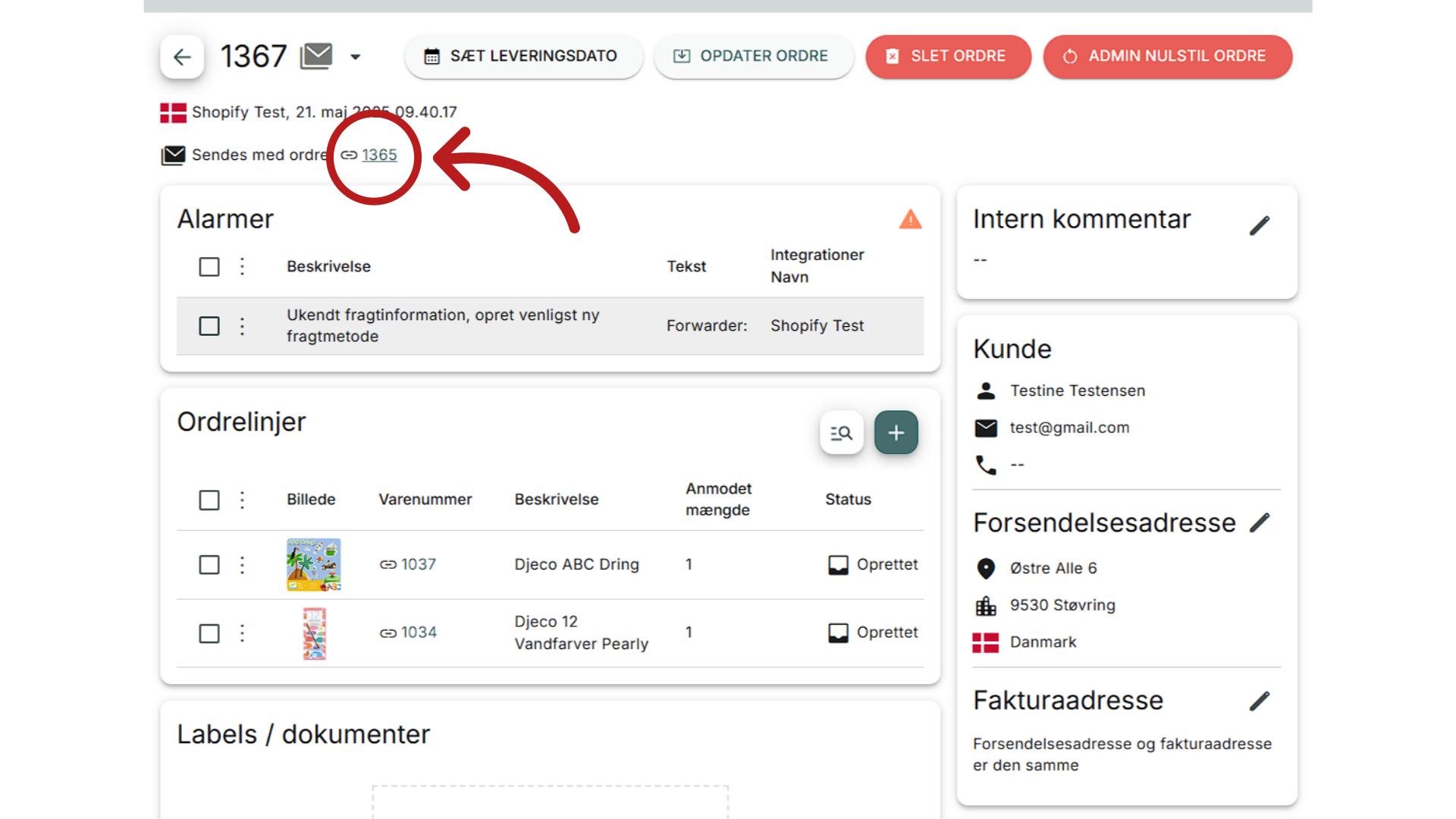Check the Ukendt fragtinformation alarm row

click(x=209, y=326)
